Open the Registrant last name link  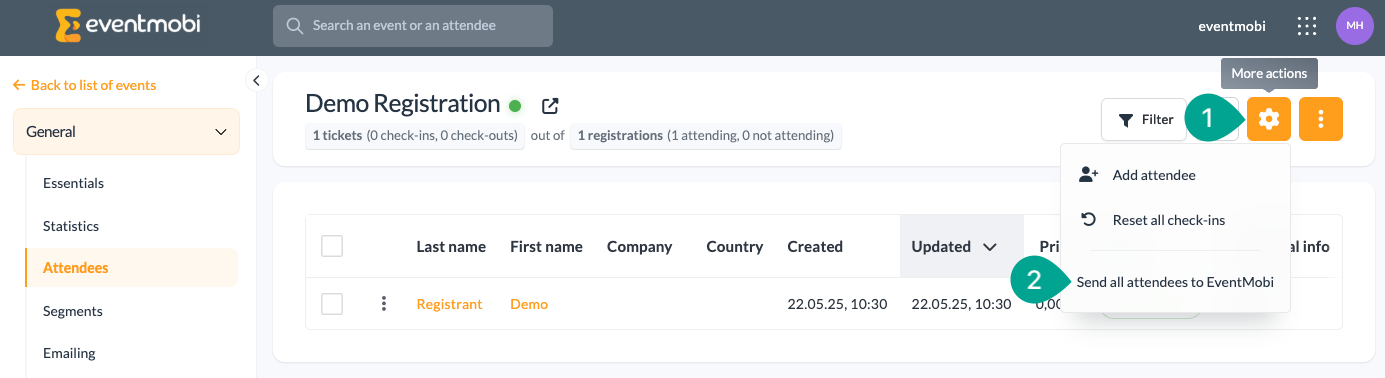[x=449, y=304]
